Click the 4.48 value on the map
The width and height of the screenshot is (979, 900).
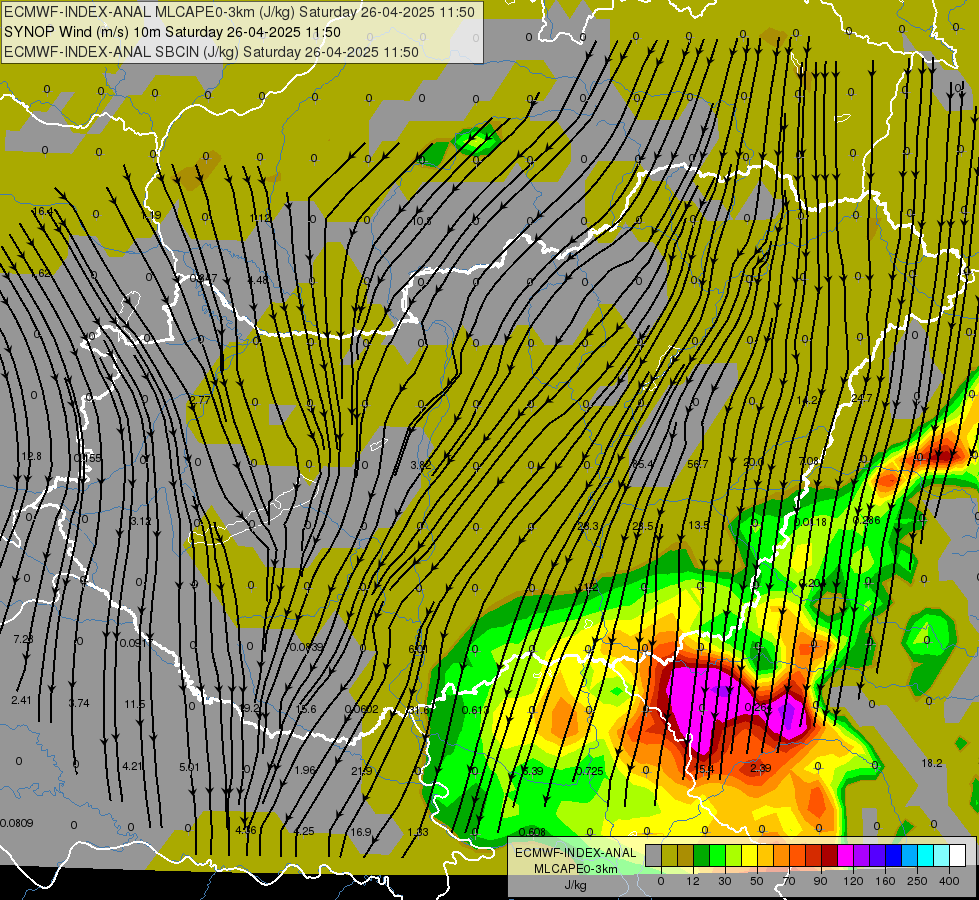point(258,280)
